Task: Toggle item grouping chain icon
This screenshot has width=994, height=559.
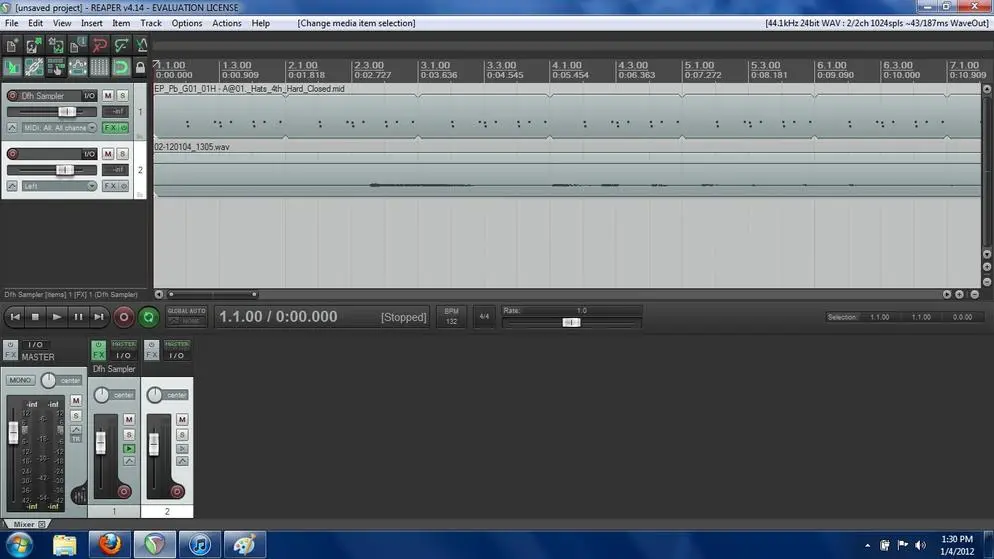Action: click(x=34, y=67)
